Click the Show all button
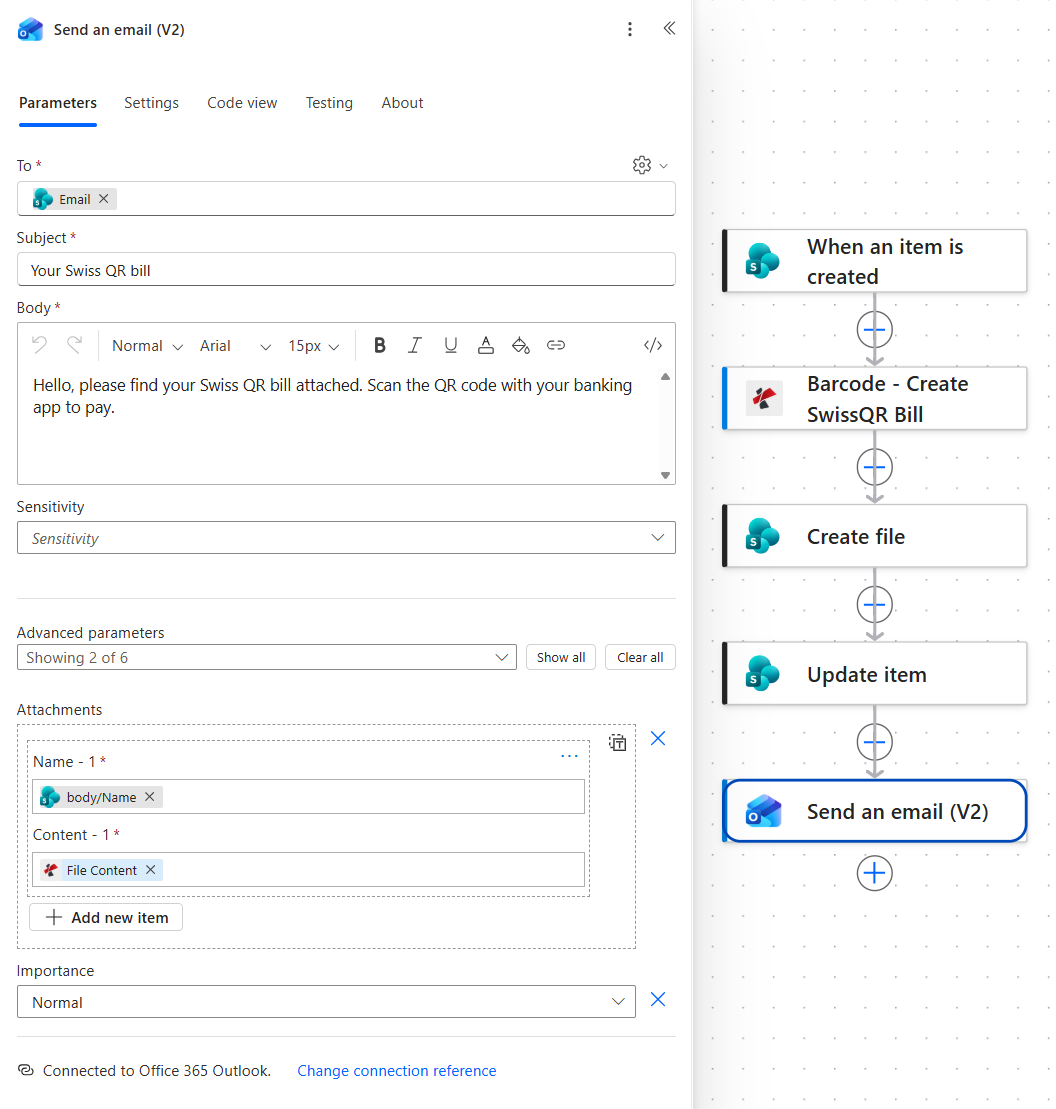The image size is (1056, 1109). point(561,657)
